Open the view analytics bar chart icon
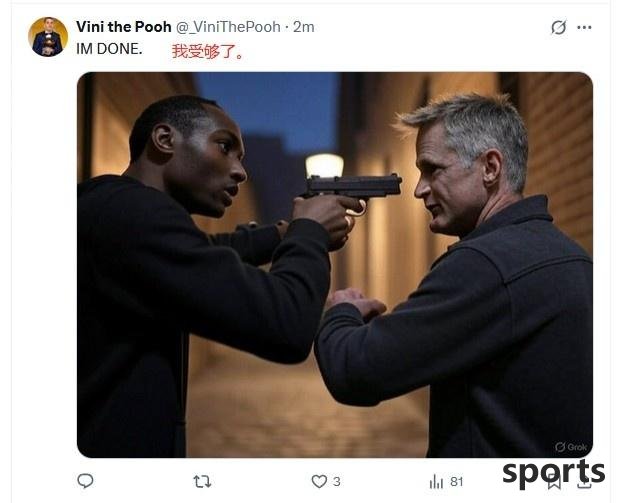 436,482
